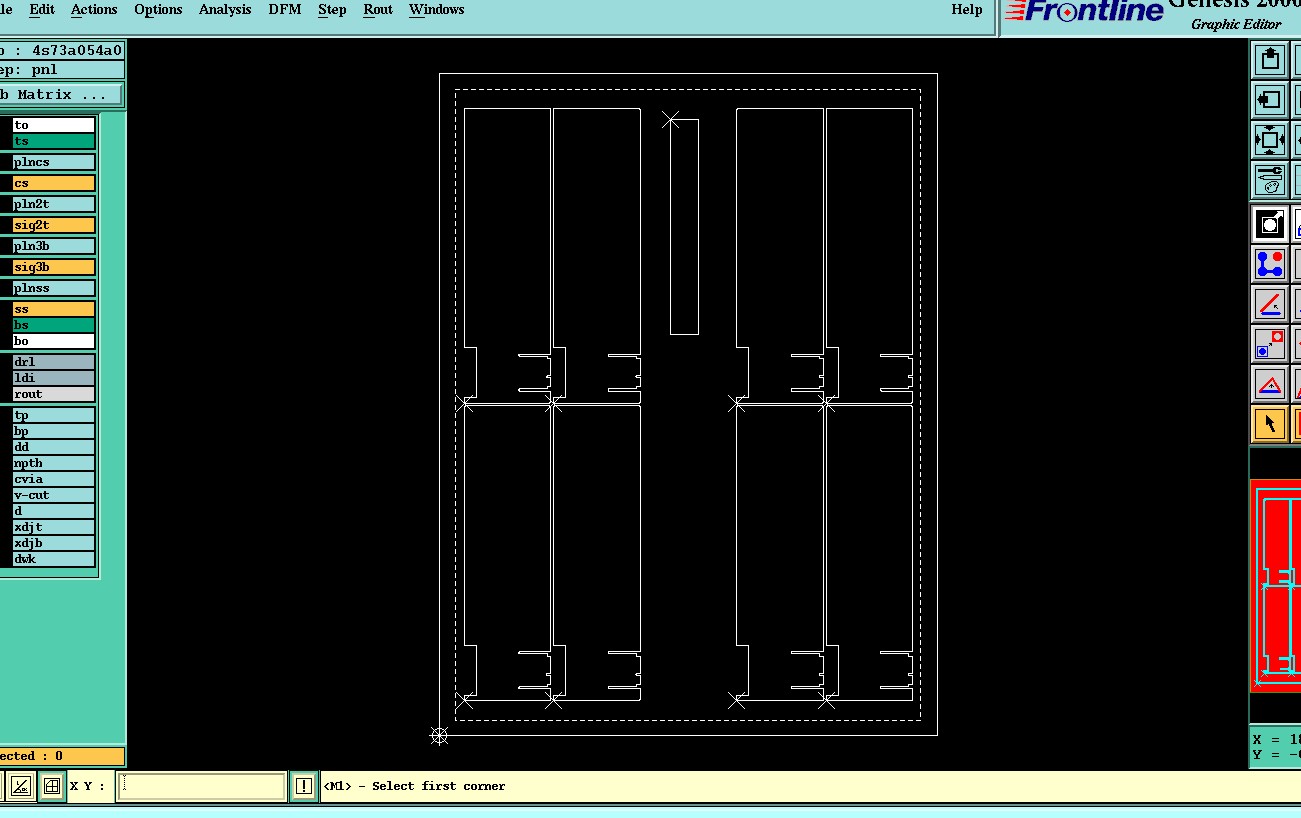Toggle visibility box beside 'drl' layer
Image resolution: width=1301 pixels, height=818 pixels.
tap(5, 362)
